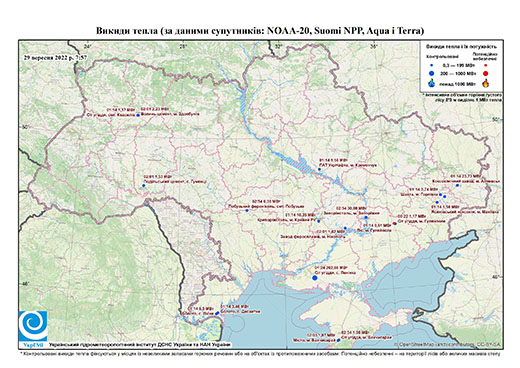Image resolution: width=520 pixels, height=368 pixels.
Task: Select the blue marker at Zdolbuniv cement
Action: [138, 115]
